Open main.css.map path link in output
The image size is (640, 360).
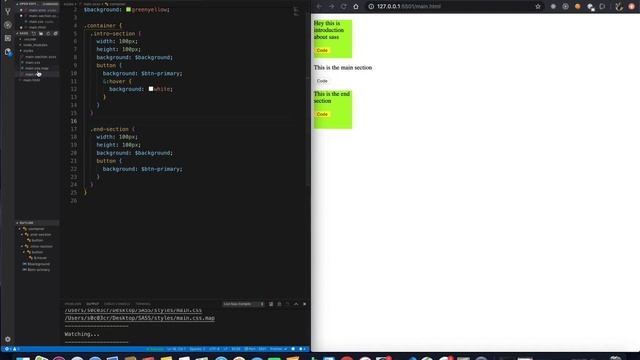coord(140,318)
